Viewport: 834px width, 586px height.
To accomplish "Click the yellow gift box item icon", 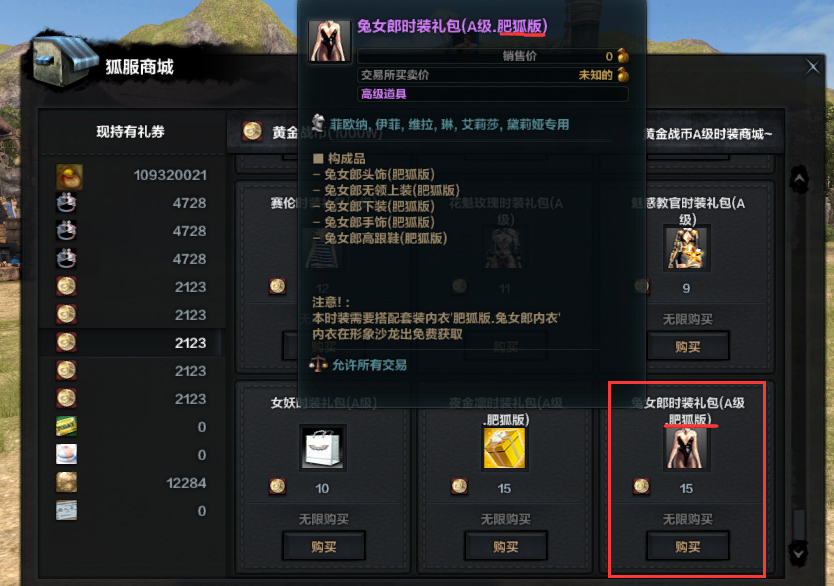I will pos(504,448).
